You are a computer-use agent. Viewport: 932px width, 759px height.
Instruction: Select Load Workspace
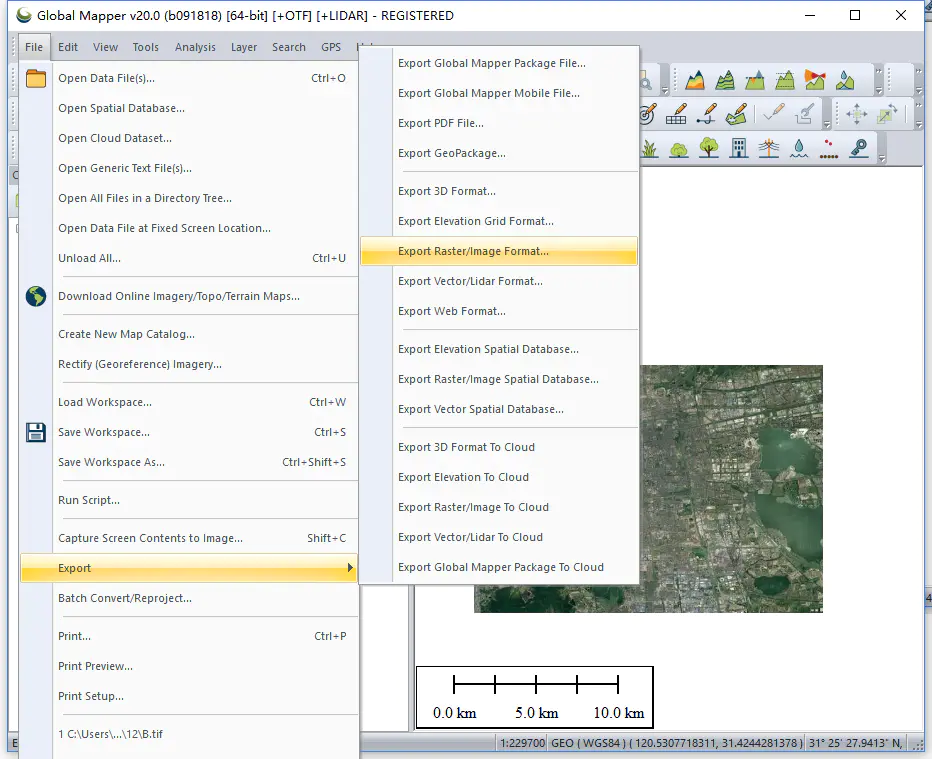tap(189, 402)
